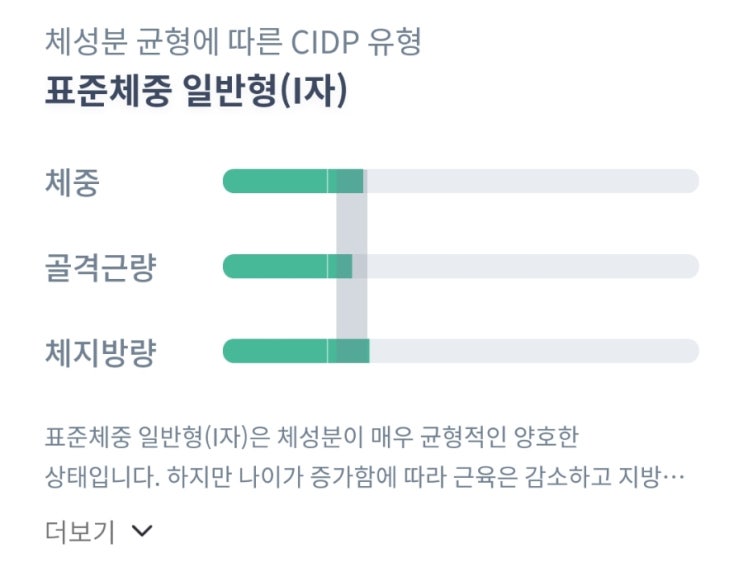Viewport: 743px width, 562px height.
Task: Tap the 체성분 균형에 따른 CIDP 유형 title
Action: coord(233,42)
